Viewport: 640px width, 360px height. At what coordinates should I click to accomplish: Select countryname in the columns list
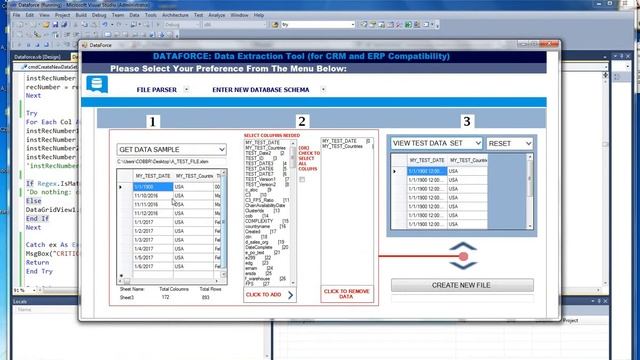(265, 226)
